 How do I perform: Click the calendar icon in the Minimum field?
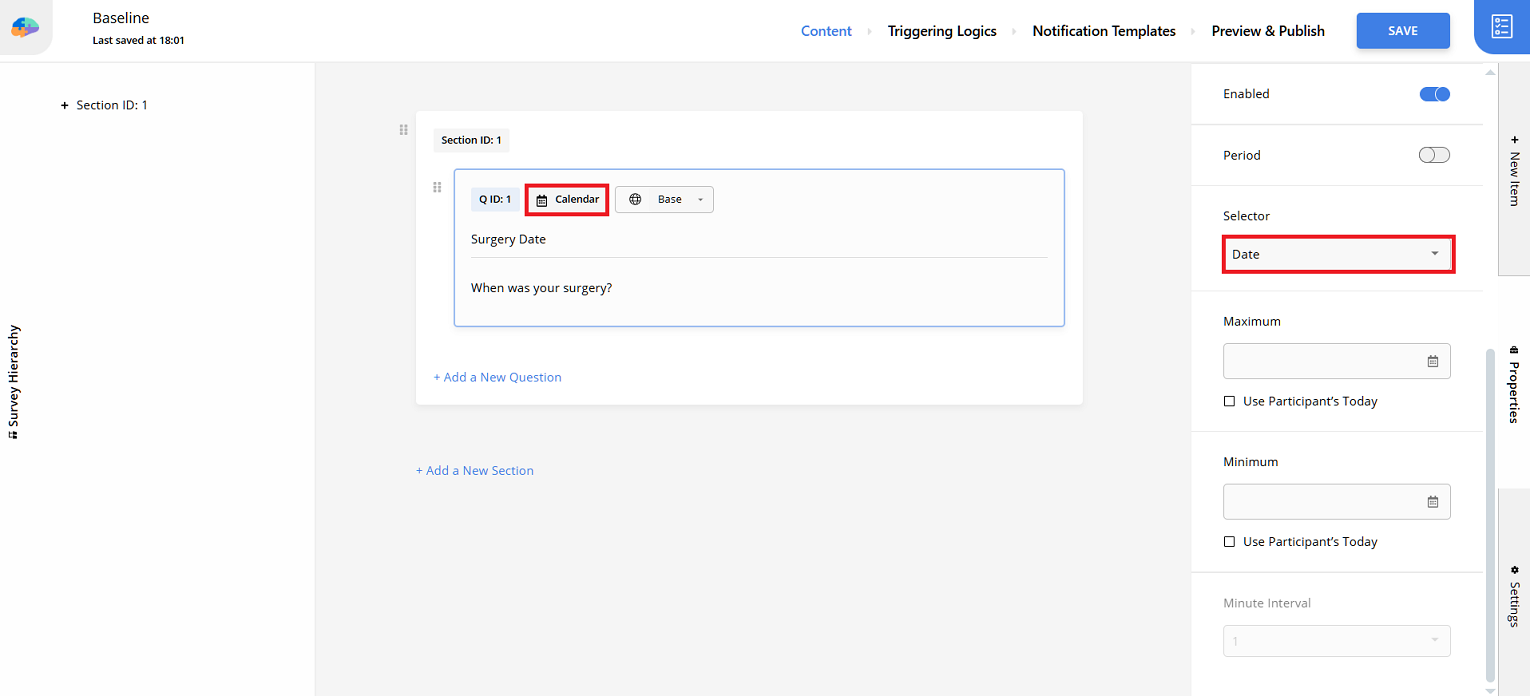pos(1434,501)
